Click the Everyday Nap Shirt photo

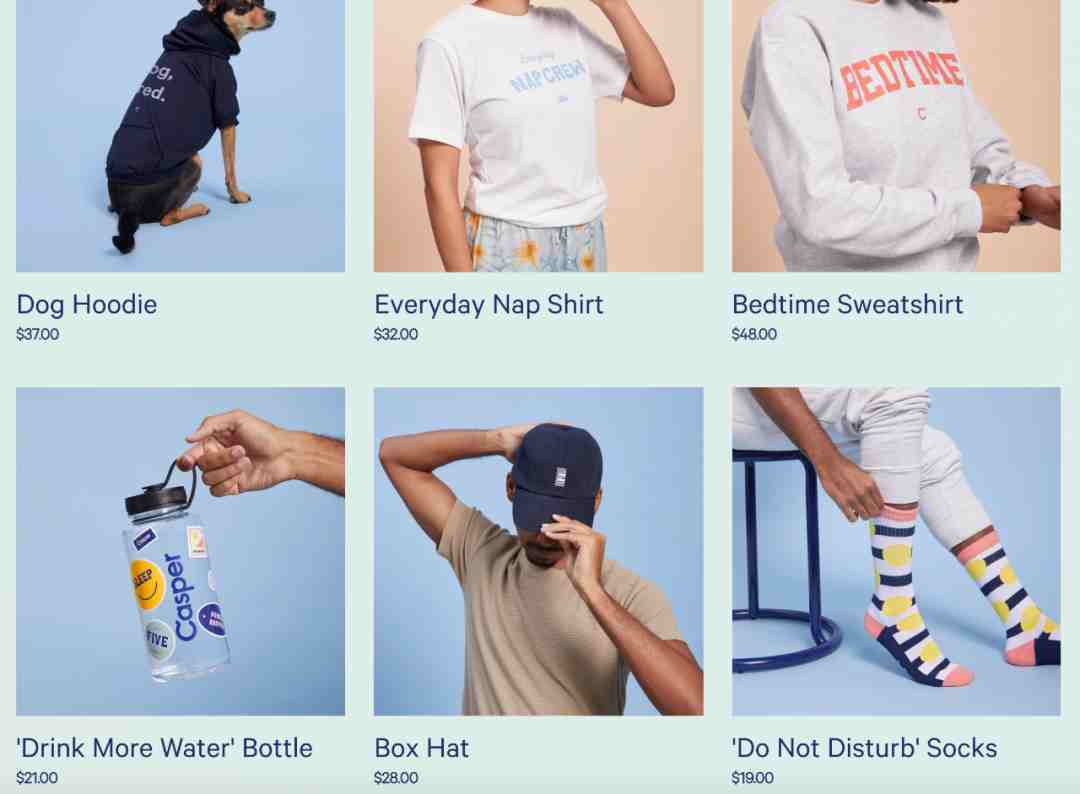[x=538, y=136]
